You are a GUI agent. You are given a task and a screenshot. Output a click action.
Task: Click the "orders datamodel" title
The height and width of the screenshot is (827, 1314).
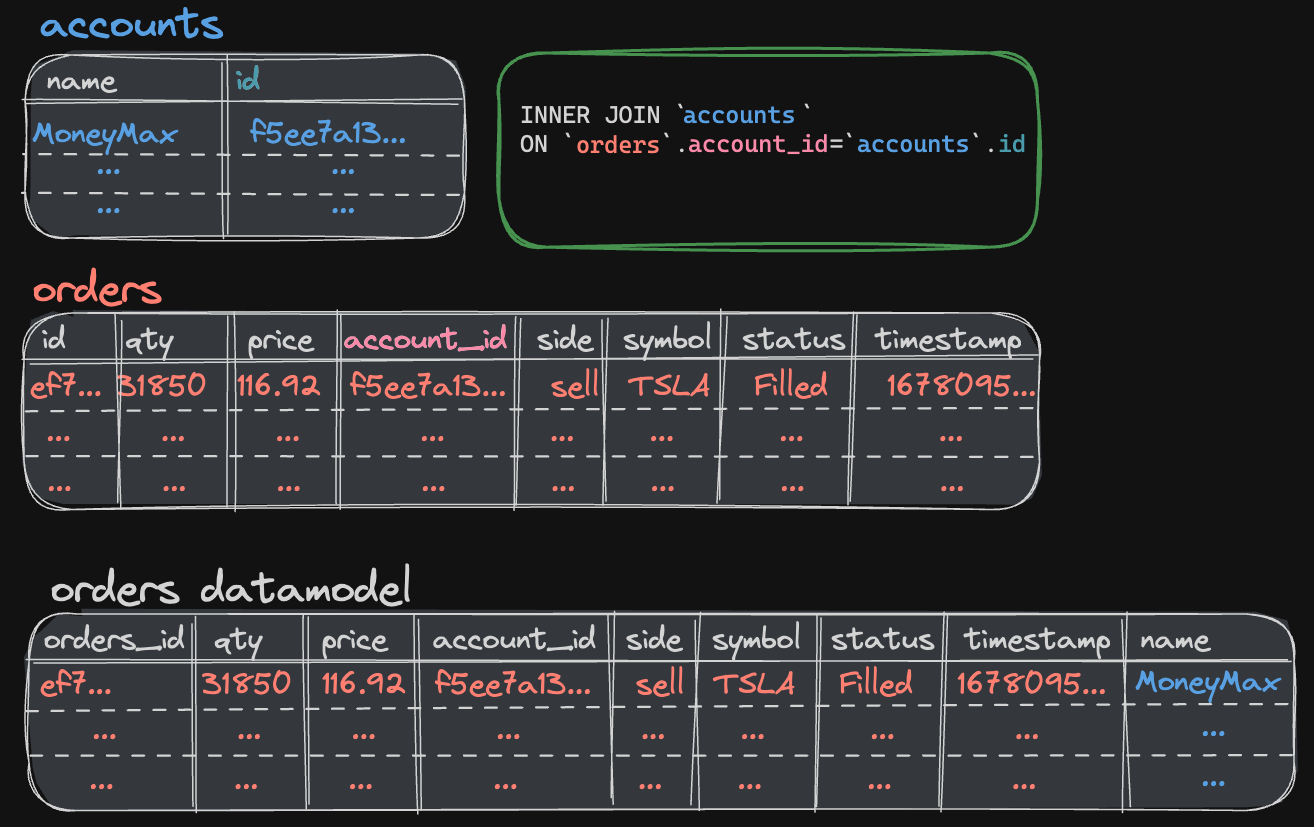coord(231,590)
